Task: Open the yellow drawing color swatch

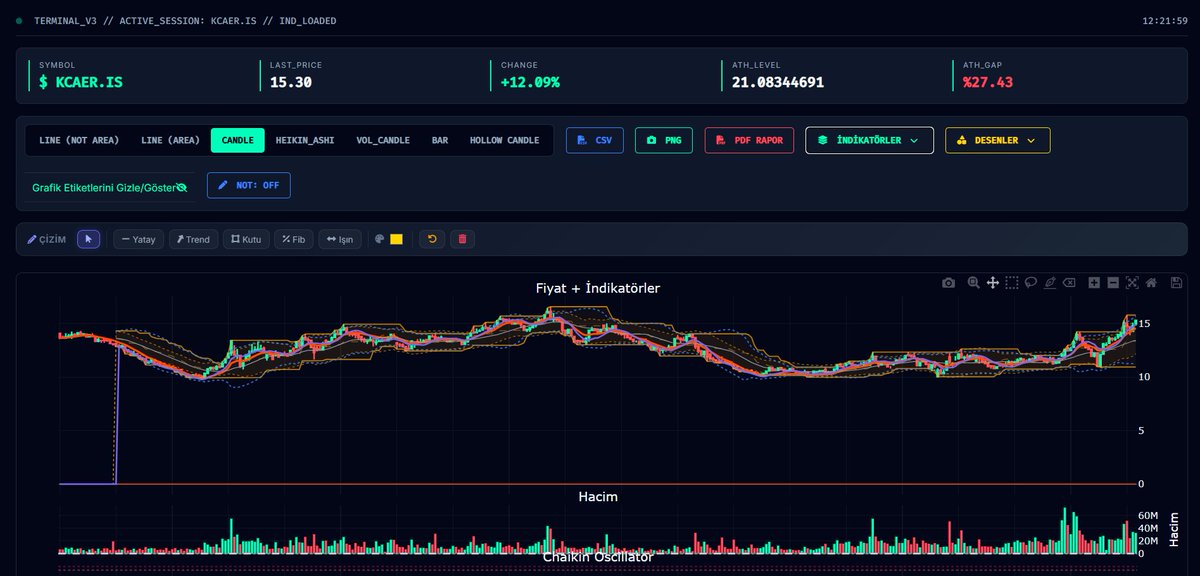Action: 396,239
